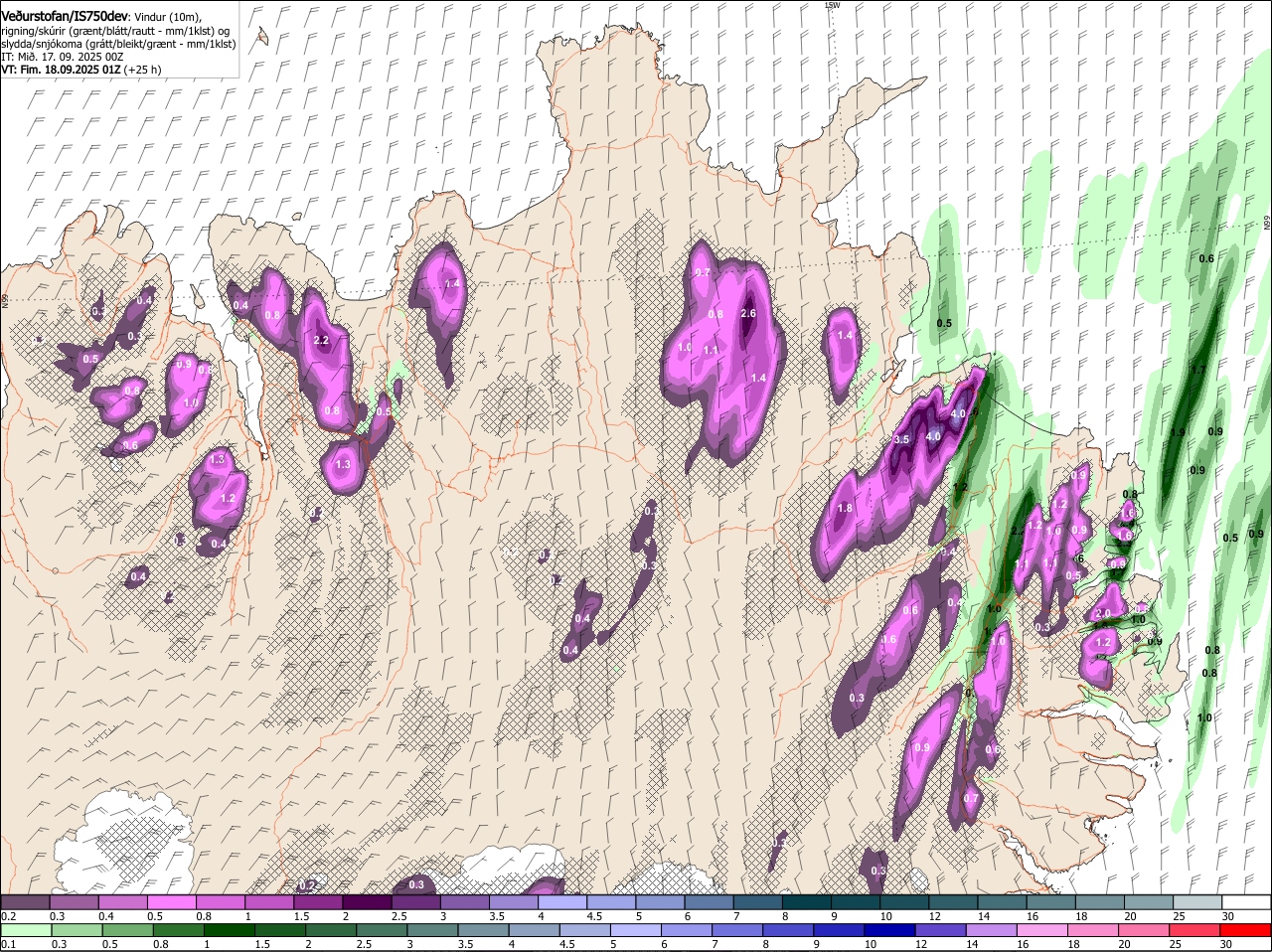Viewport: 1272px width, 952px height.
Task: Select the red green-scale swatch starting at 25
Action: 1193,930
